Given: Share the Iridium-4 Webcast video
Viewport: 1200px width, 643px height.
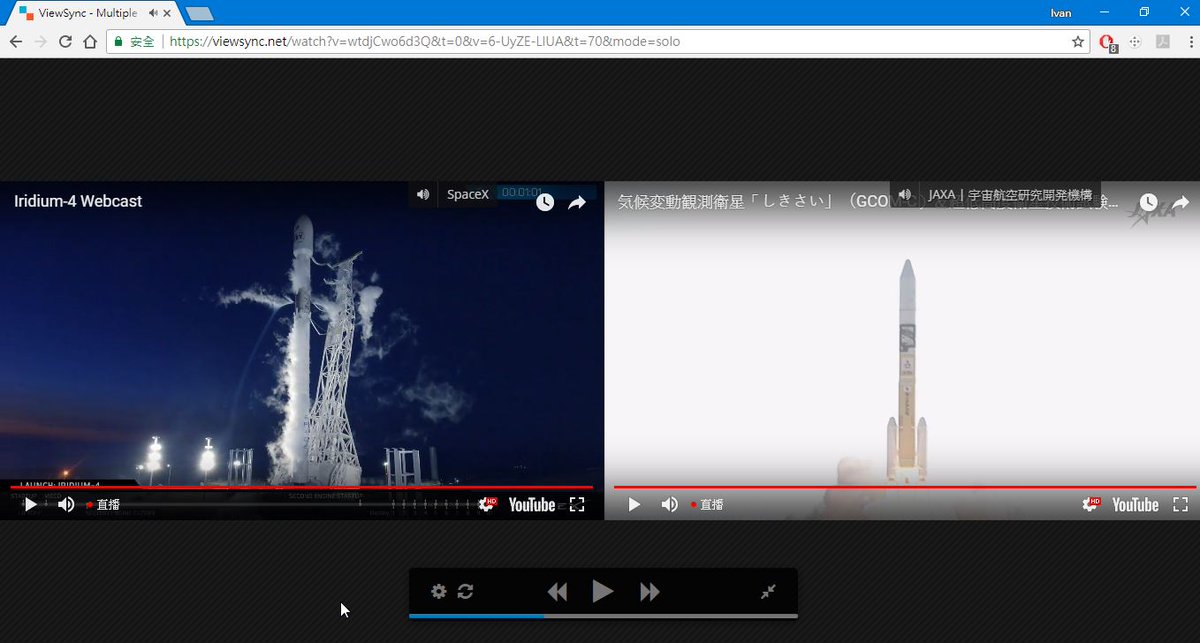Looking at the screenshot, I should tap(577, 202).
